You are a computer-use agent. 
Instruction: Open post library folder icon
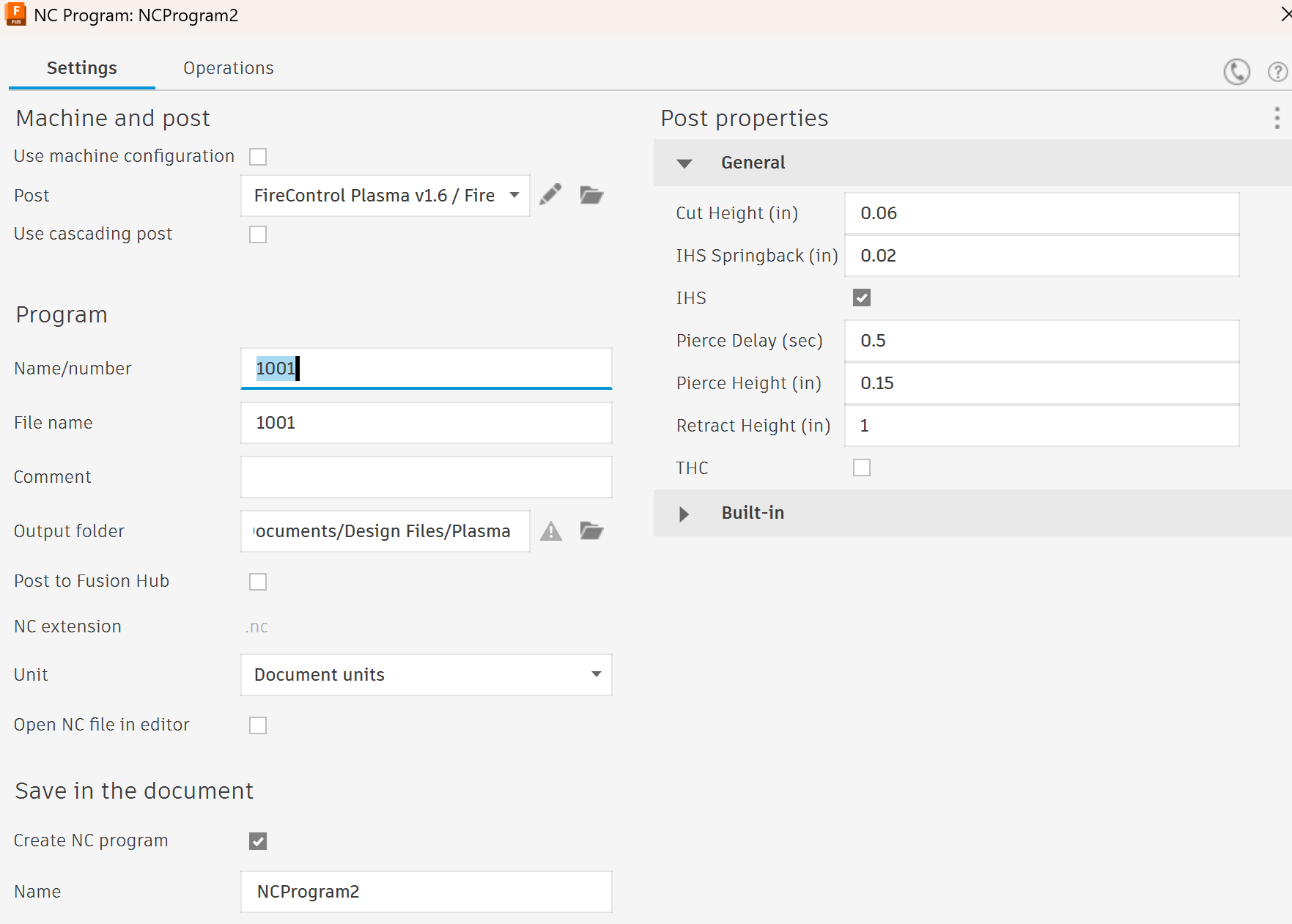[x=591, y=195]
